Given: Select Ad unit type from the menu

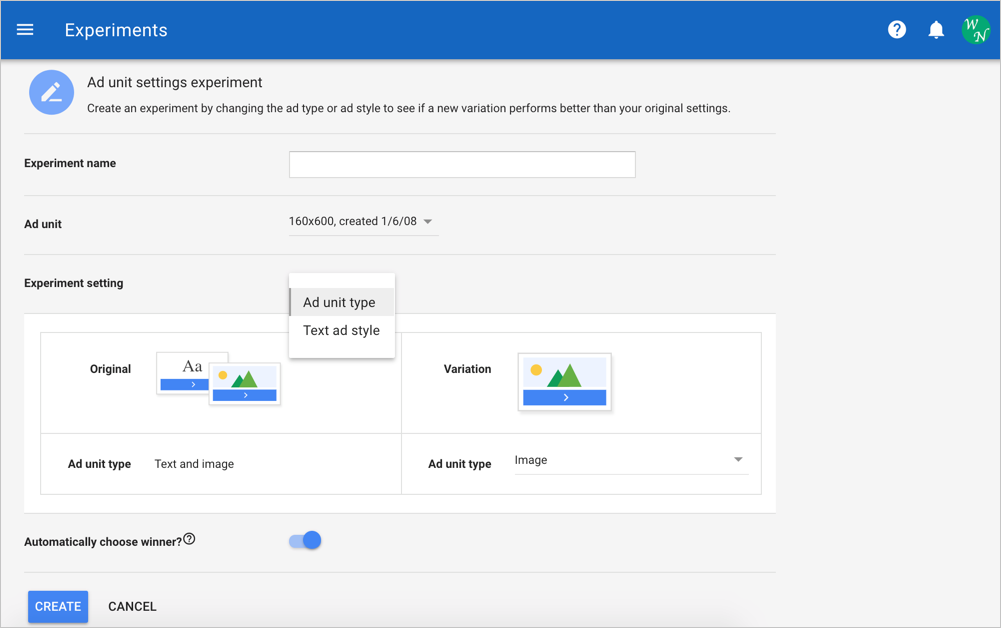Looking at the screenshot, I should point(340,303).
